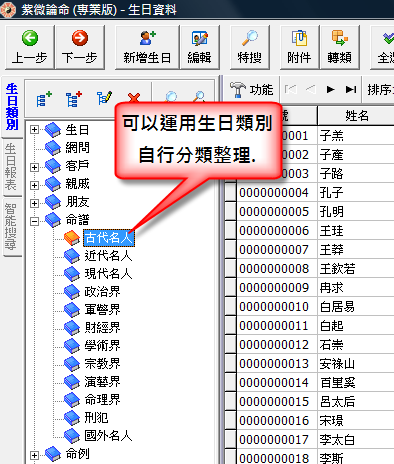Select the 近代名人 category
The width and height of the screenshot is (394, 464).
108,256
